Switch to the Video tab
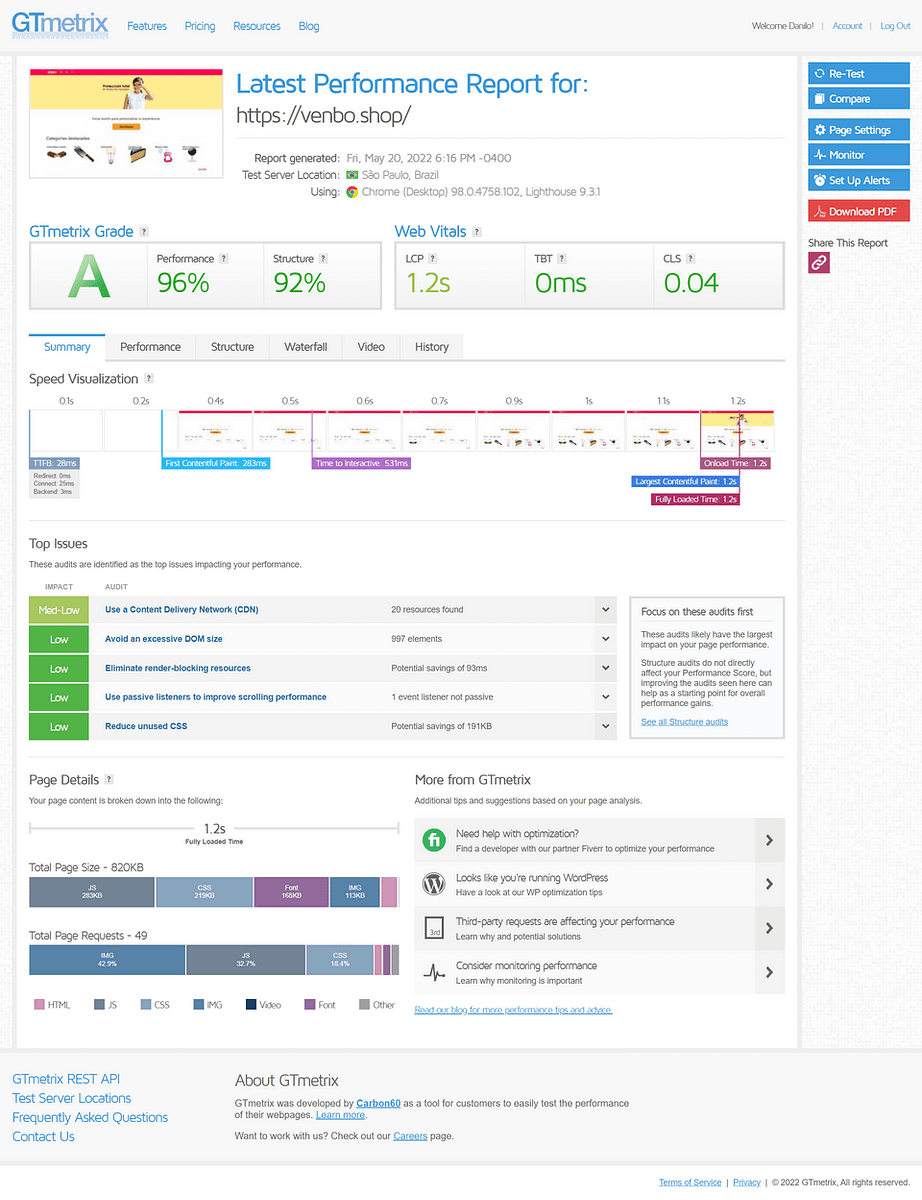 pos(371,347)
